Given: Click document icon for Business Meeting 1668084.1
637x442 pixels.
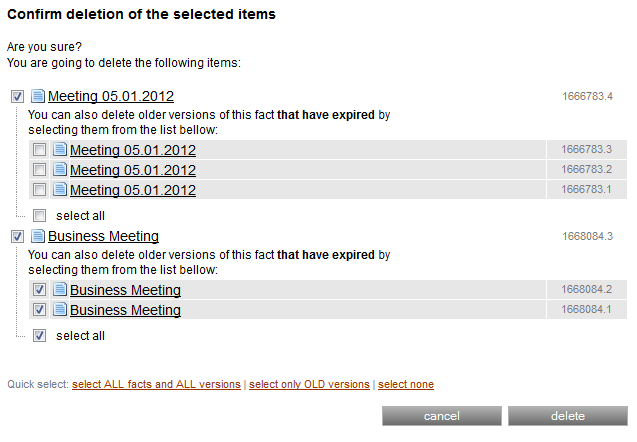Looking at the screenshot, I should [x=60, y=310].
